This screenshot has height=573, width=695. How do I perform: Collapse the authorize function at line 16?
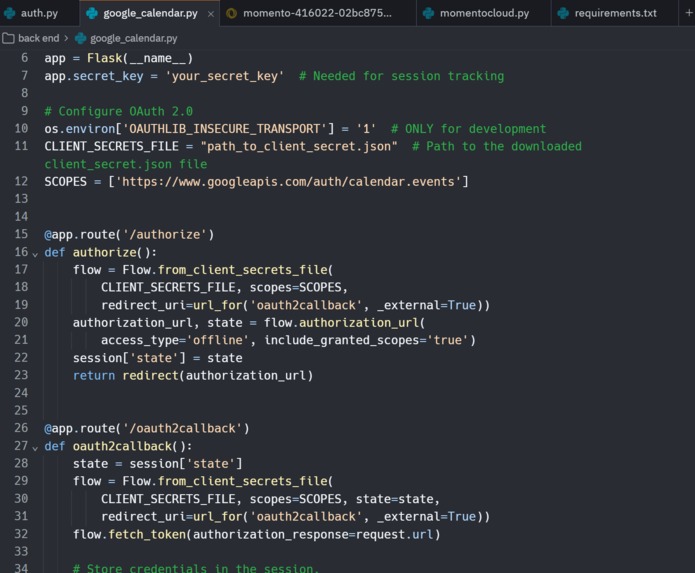(35, 254)
